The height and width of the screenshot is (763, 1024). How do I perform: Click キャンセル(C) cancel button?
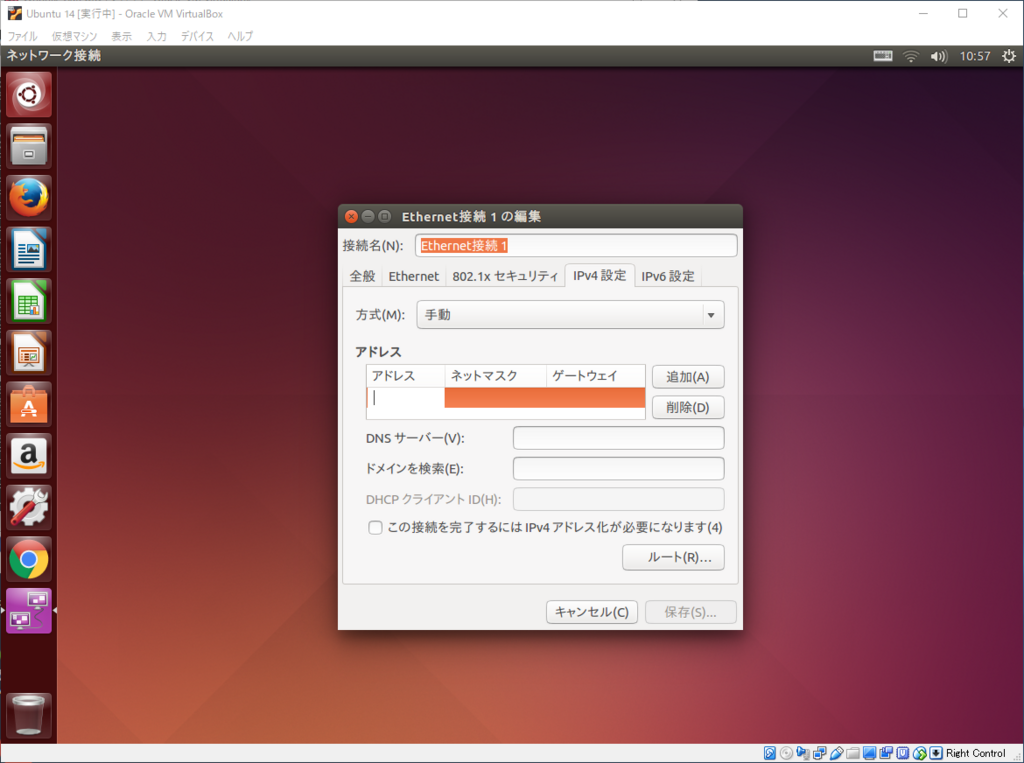(592, 612)
